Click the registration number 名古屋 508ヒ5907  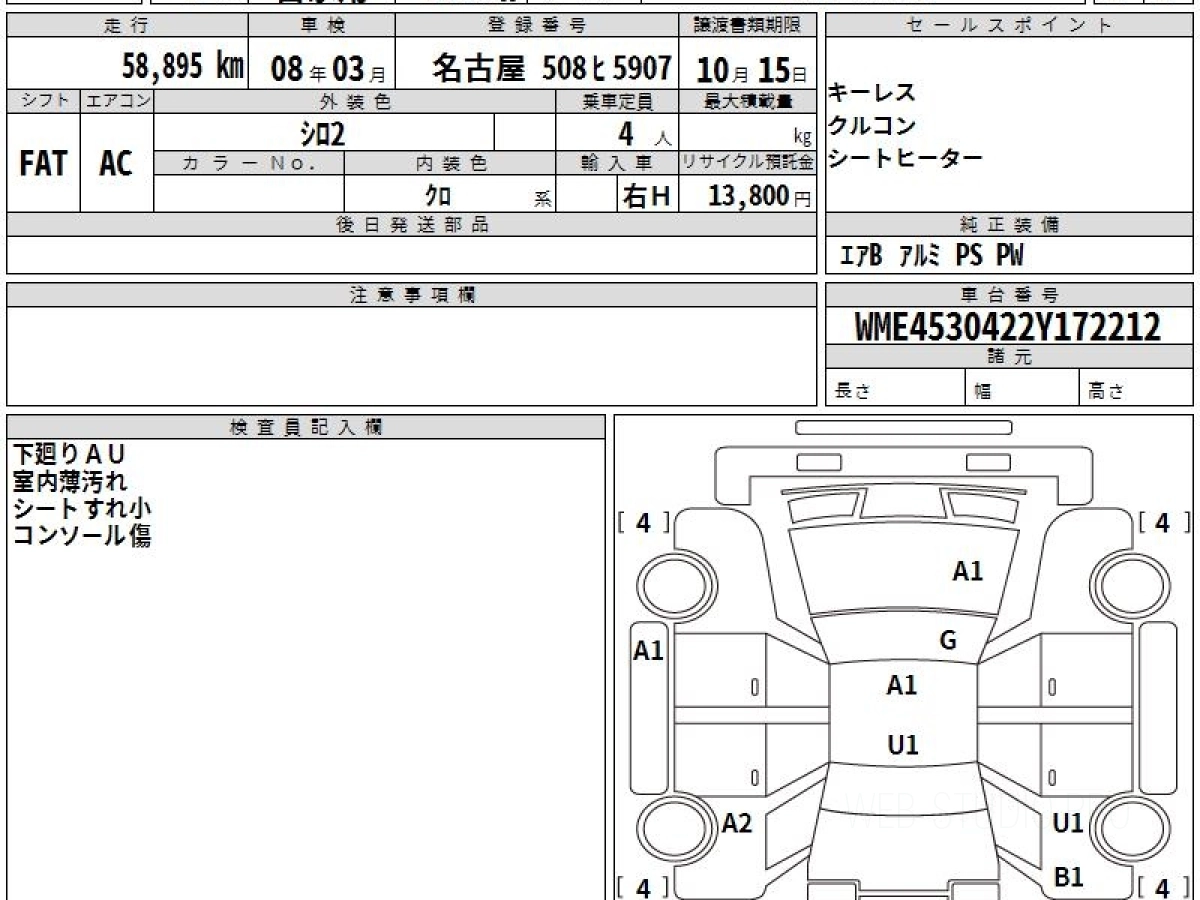[x=550, y=67]
